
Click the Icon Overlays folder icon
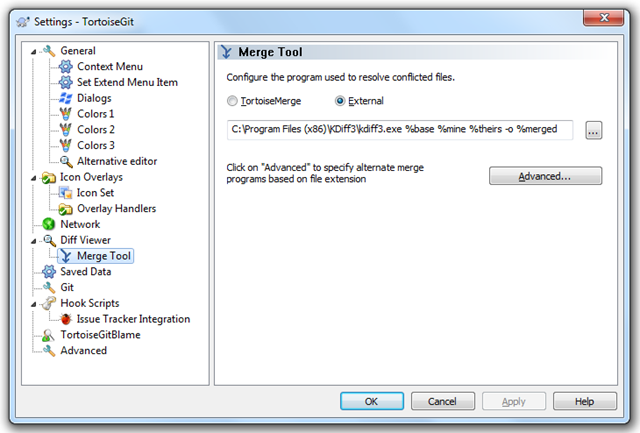pyautogui.click(x=49, y=178)
